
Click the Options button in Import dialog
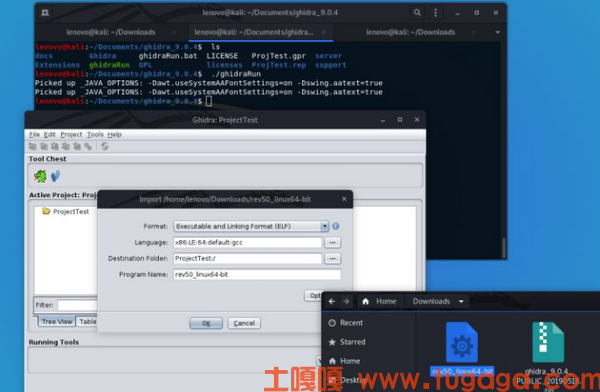[314, 295]
